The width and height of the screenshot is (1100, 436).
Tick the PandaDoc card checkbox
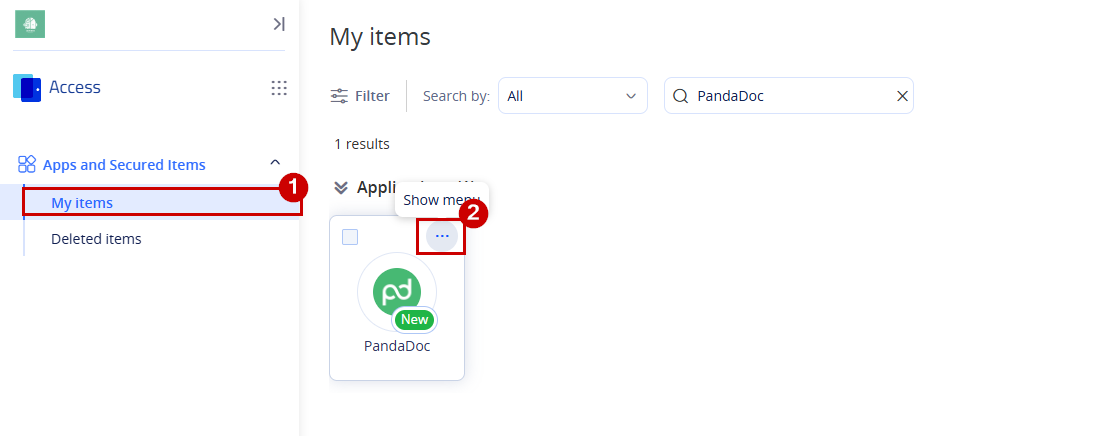pyautogui.click(x=350, y=237)
